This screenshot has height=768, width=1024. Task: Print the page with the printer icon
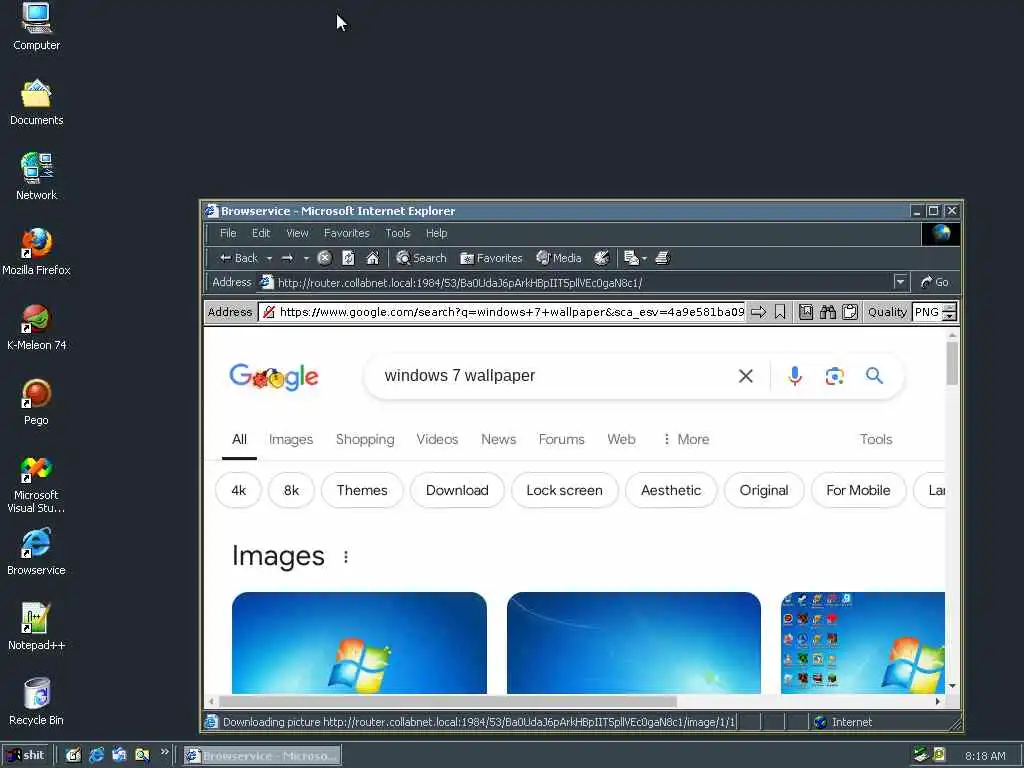click(662, 258)
